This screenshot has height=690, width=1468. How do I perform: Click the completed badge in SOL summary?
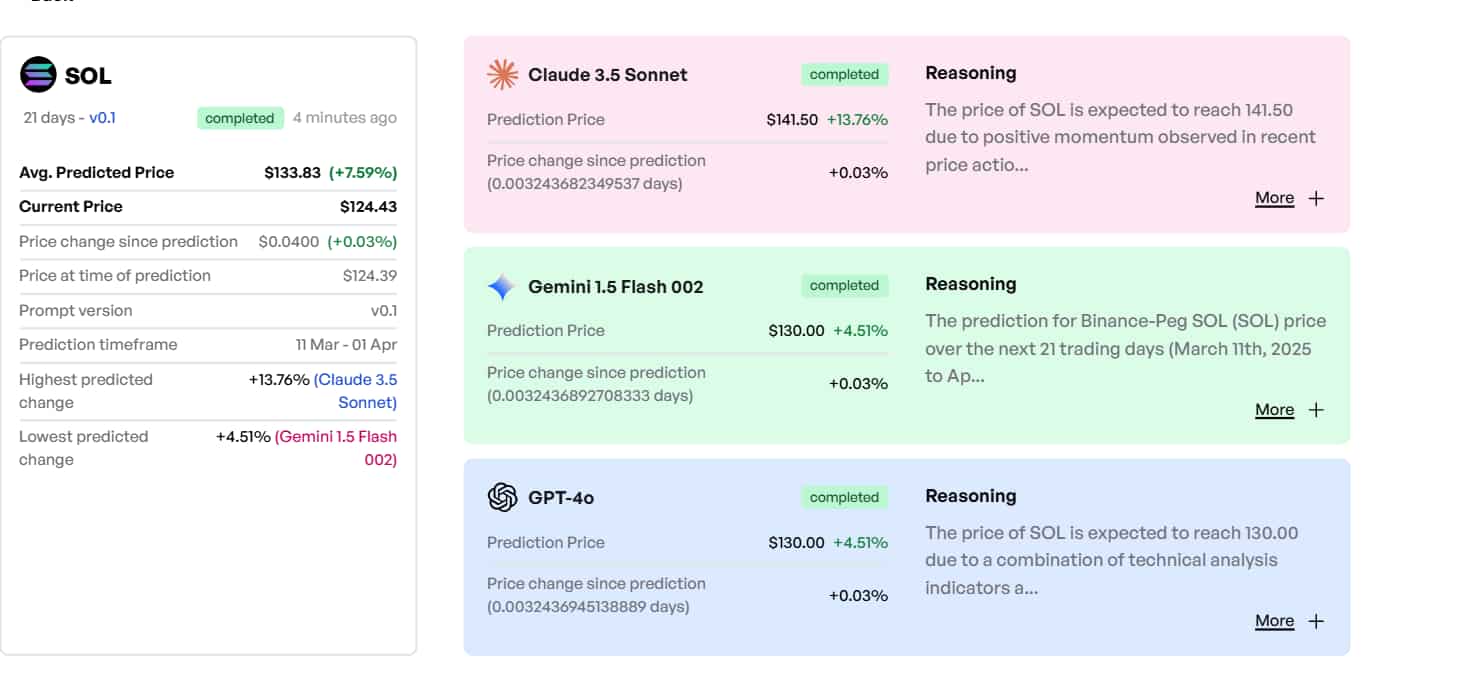[240, 118]
